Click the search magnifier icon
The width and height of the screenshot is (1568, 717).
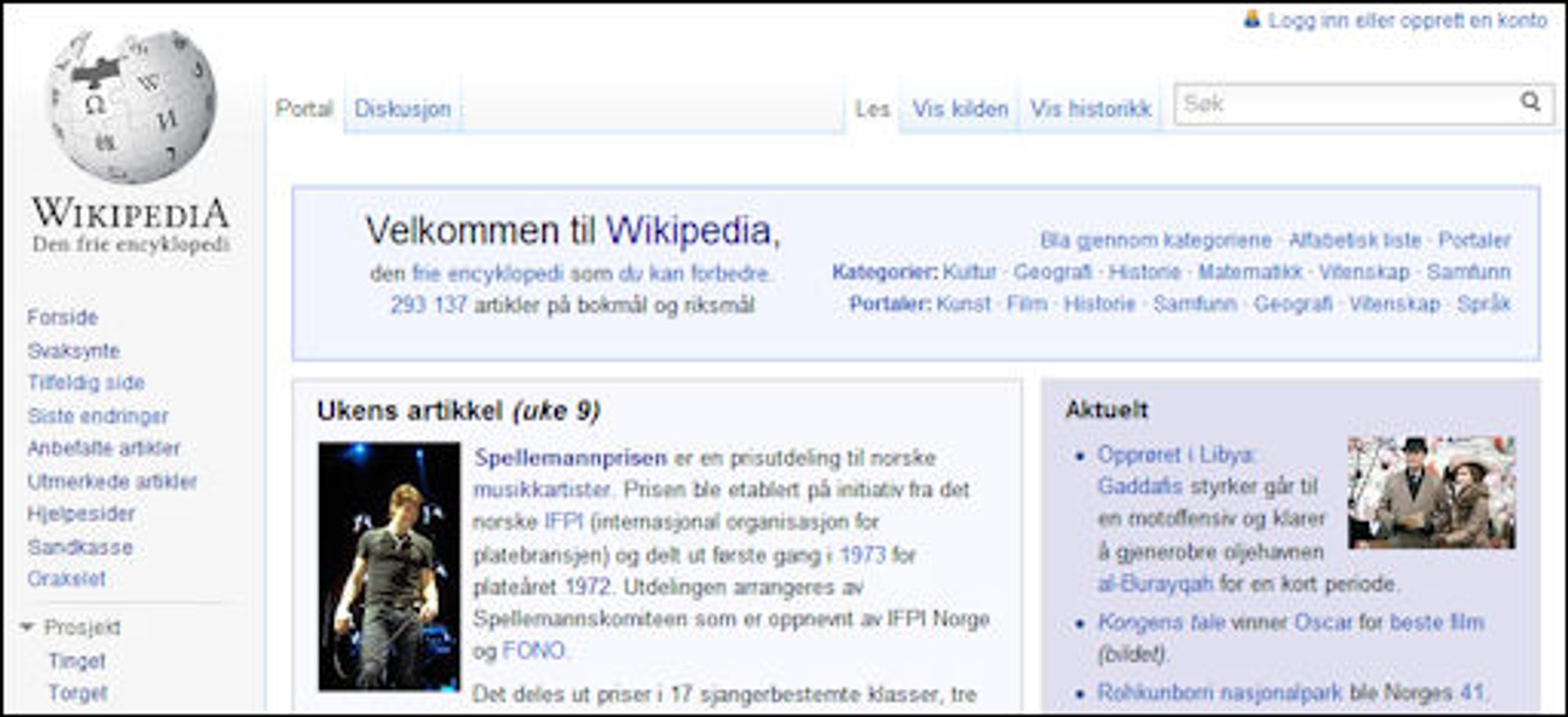1530,102
